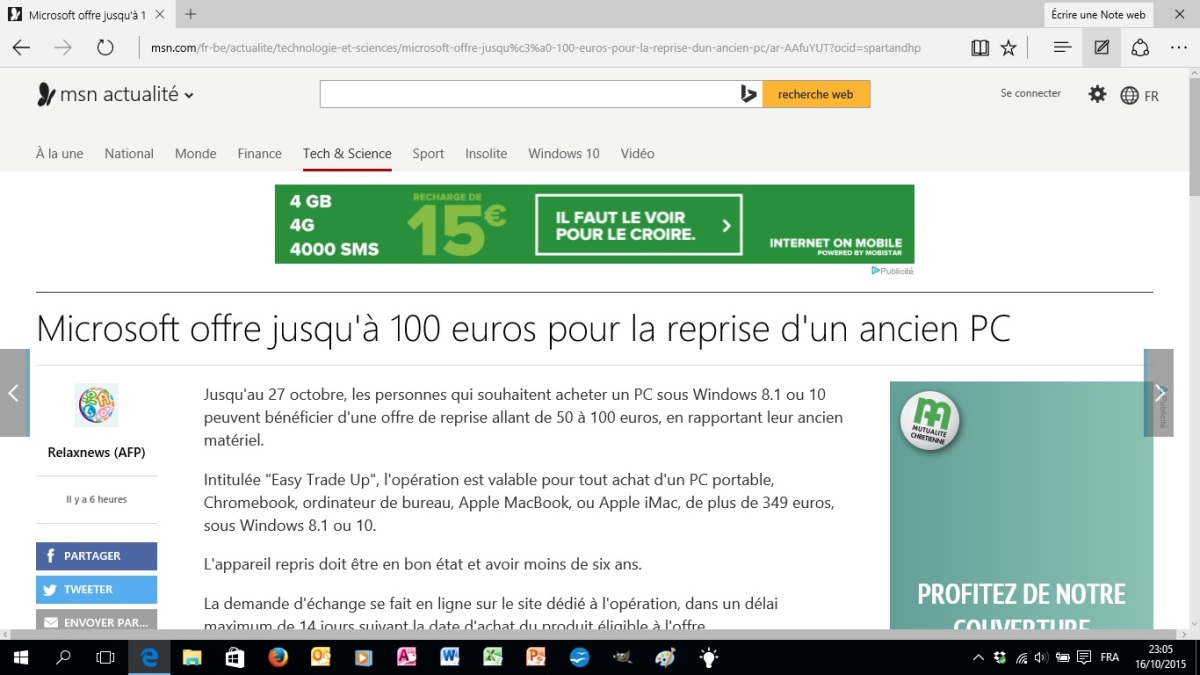
Task: Open the volume control in tray
Action: click(1042, 657)
